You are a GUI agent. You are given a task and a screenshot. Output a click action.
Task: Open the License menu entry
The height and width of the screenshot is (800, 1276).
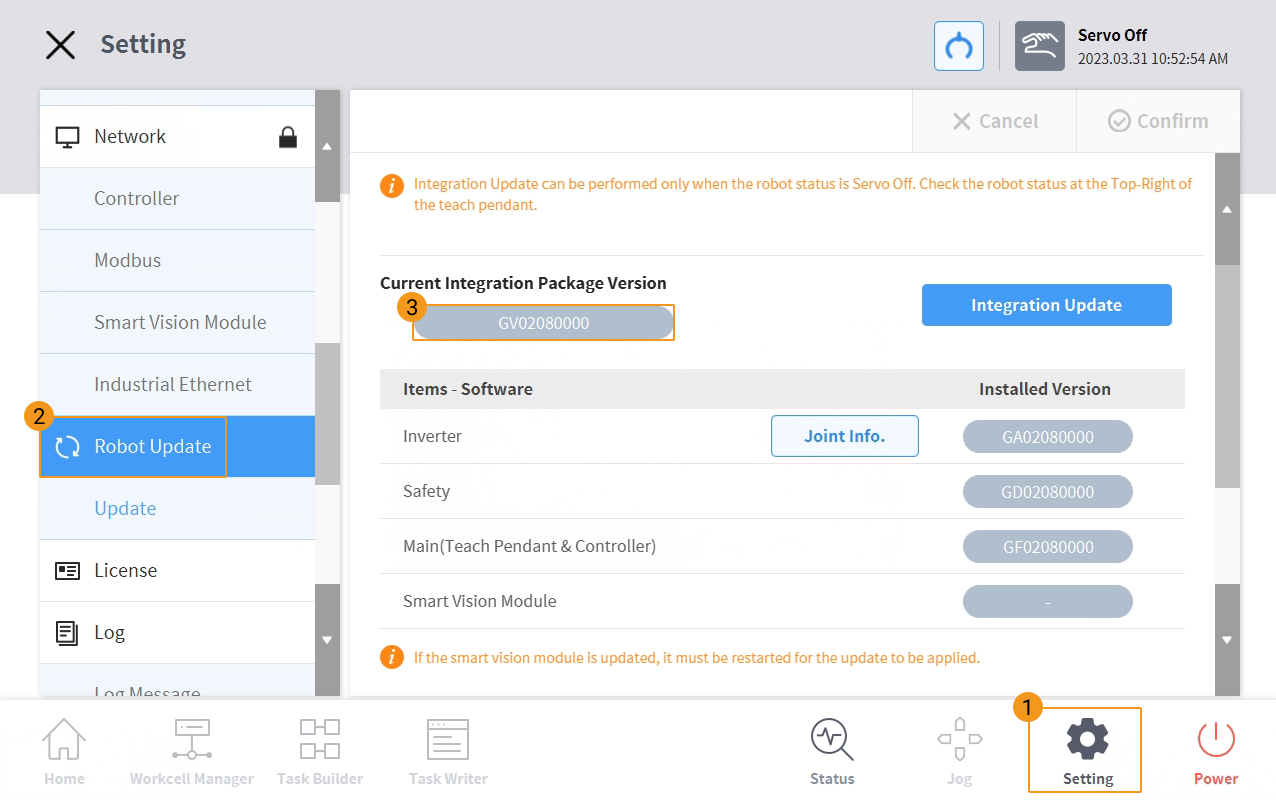click(x=126, y=571)
